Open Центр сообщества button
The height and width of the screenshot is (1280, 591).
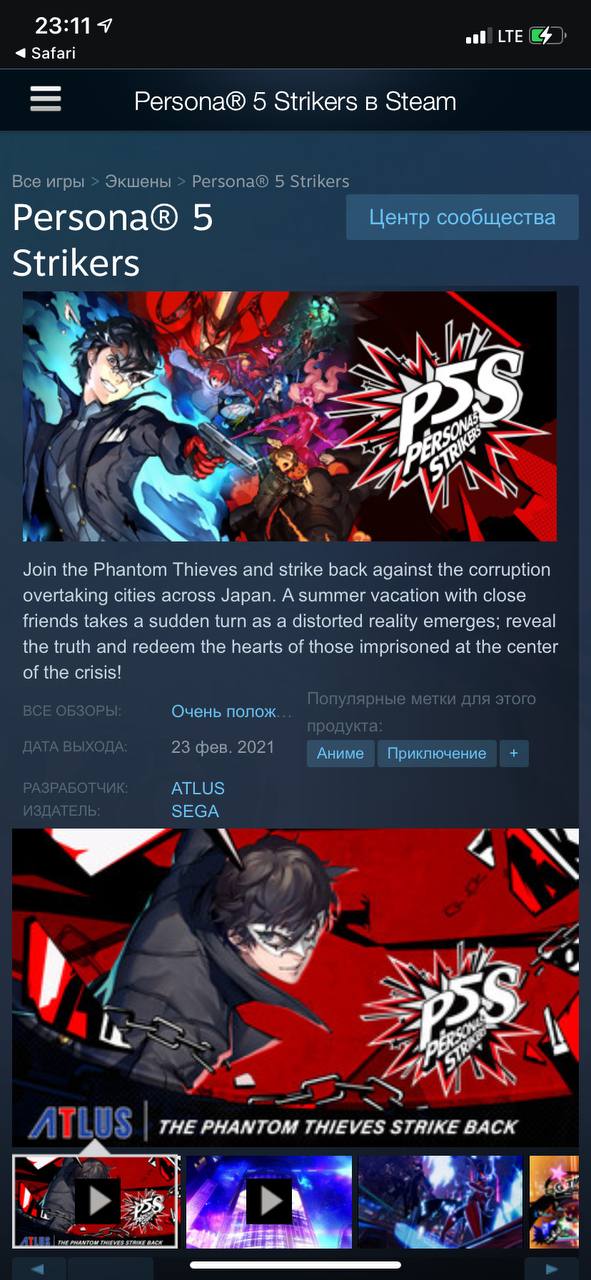click(462, 217)
